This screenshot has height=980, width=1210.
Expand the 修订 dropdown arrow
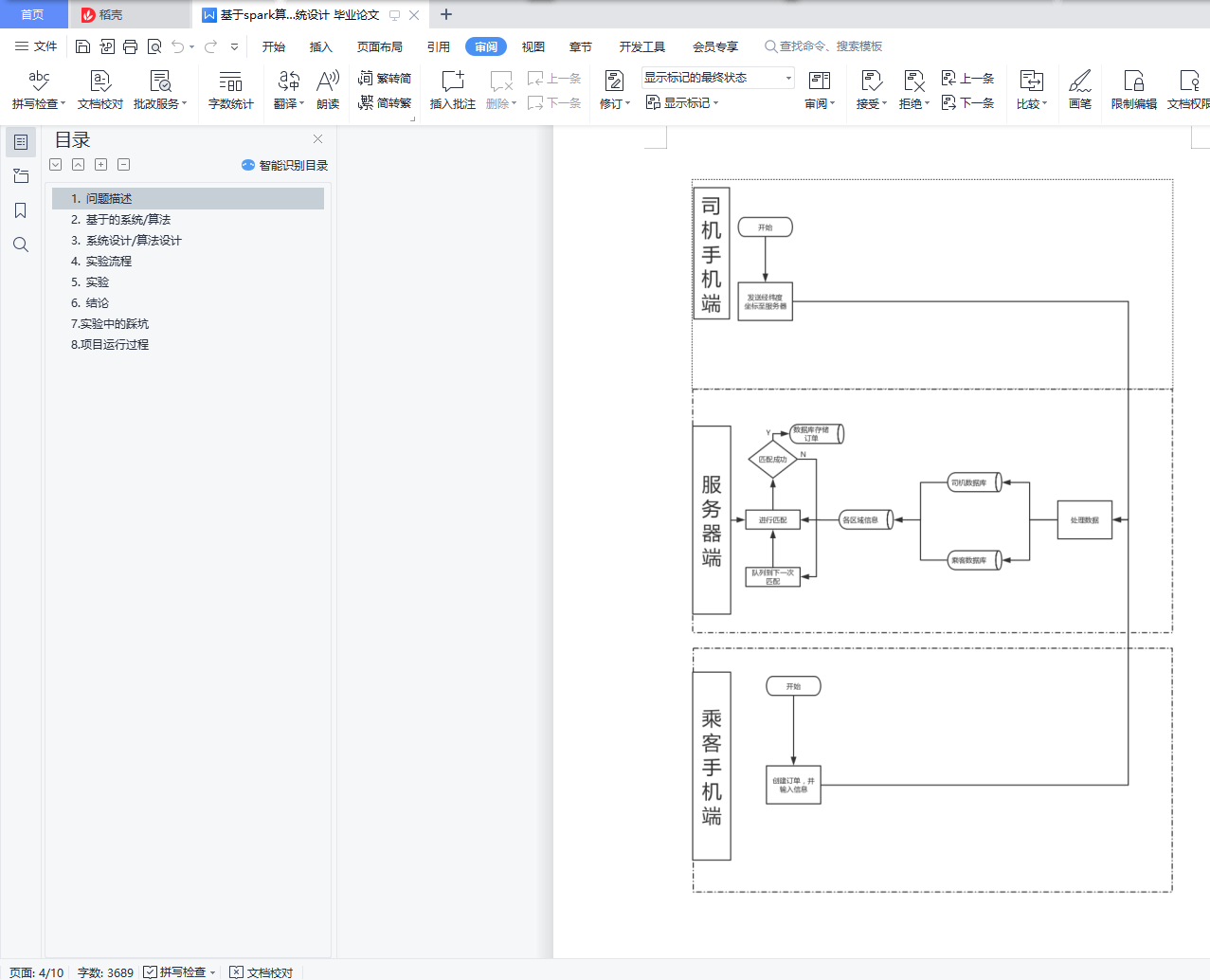coord(628,103)
